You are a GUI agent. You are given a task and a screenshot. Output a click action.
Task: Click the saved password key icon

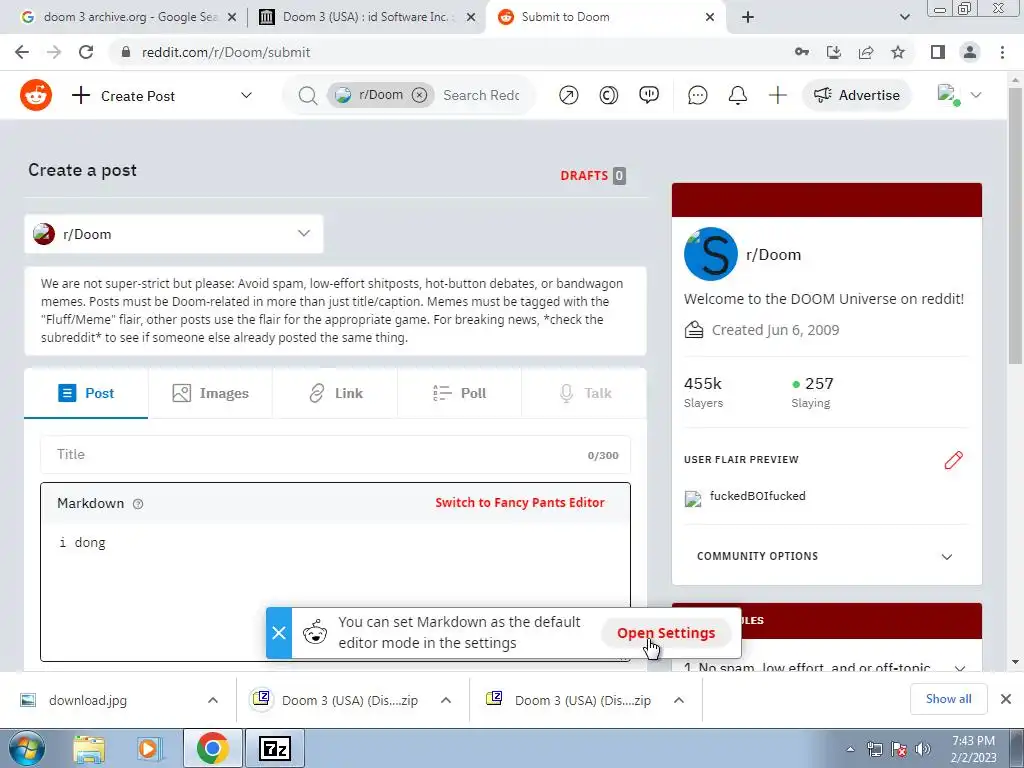[801, 52]
